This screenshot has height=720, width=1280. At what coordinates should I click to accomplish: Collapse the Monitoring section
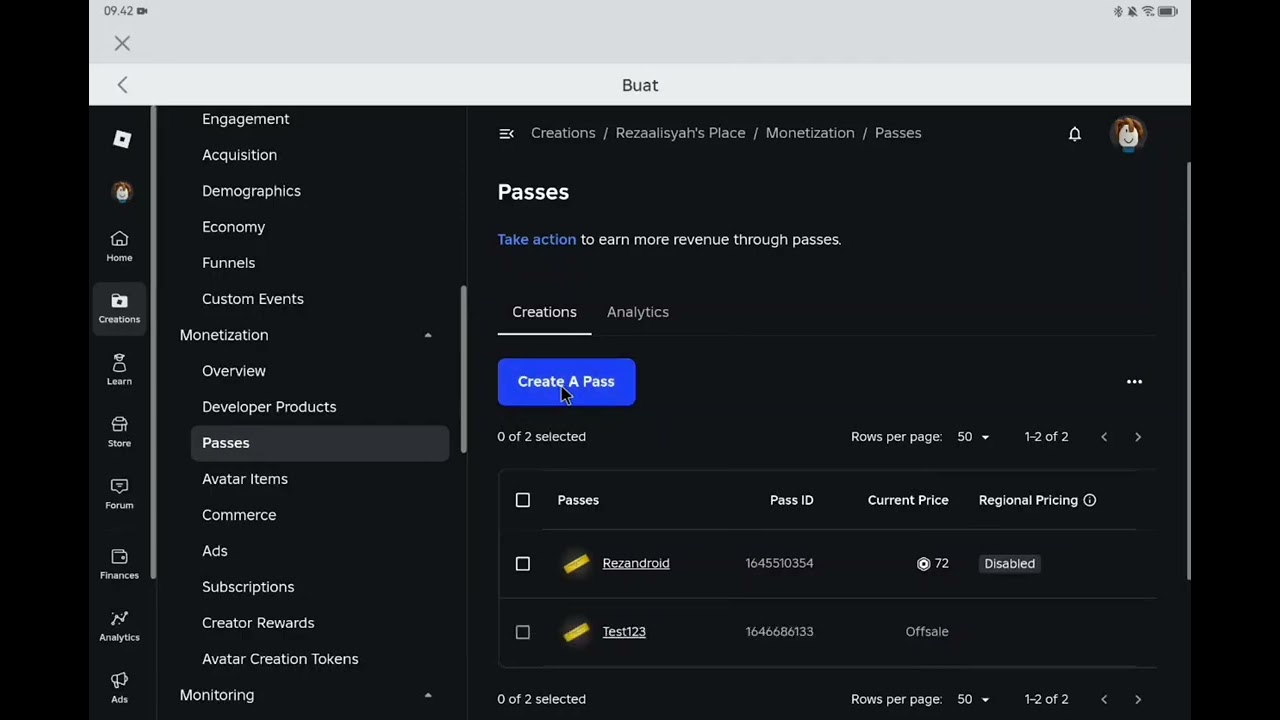(x=428, y=695)
